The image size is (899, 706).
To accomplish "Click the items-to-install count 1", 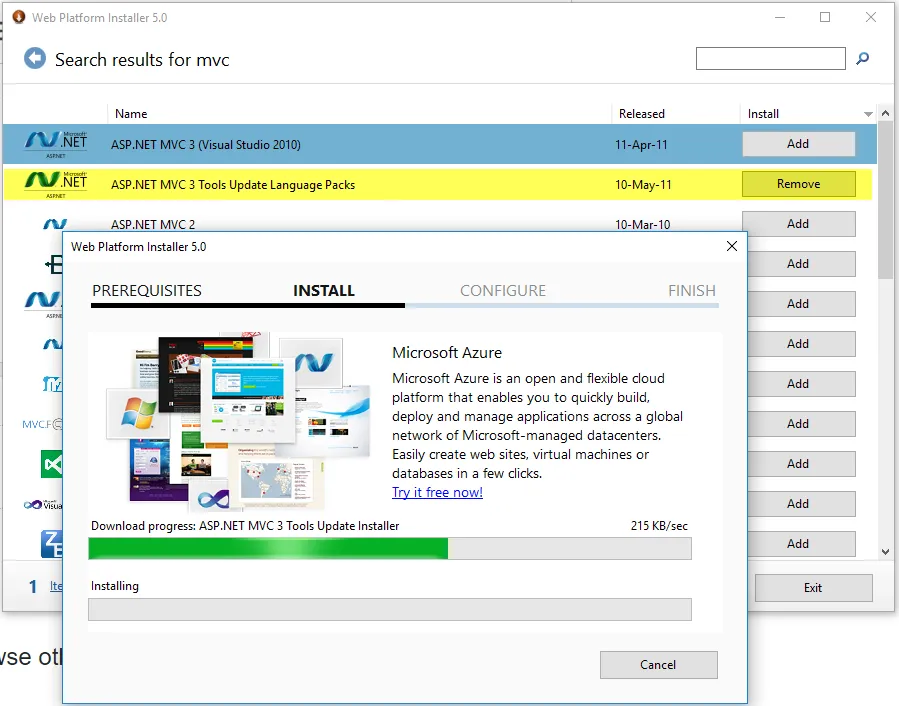I will pos(33,586).
